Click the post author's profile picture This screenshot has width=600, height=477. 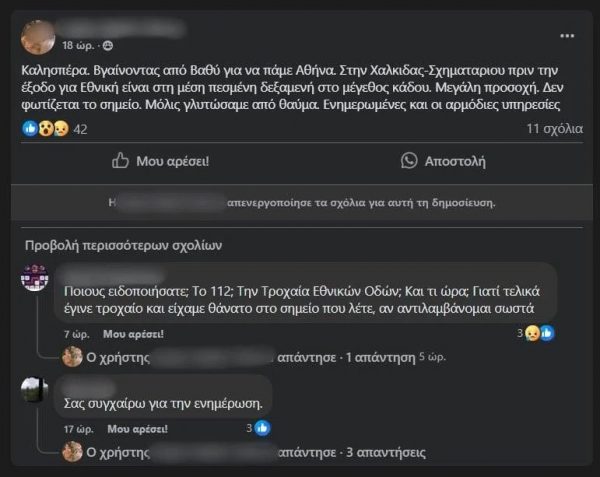point(38,37)
